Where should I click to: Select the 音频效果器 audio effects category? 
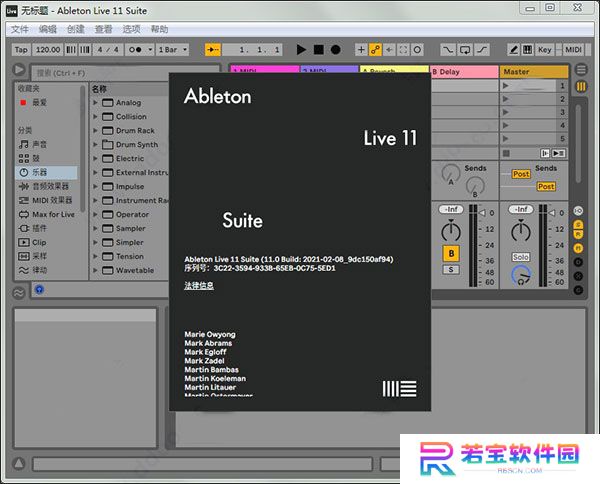[x=48, y=186]
